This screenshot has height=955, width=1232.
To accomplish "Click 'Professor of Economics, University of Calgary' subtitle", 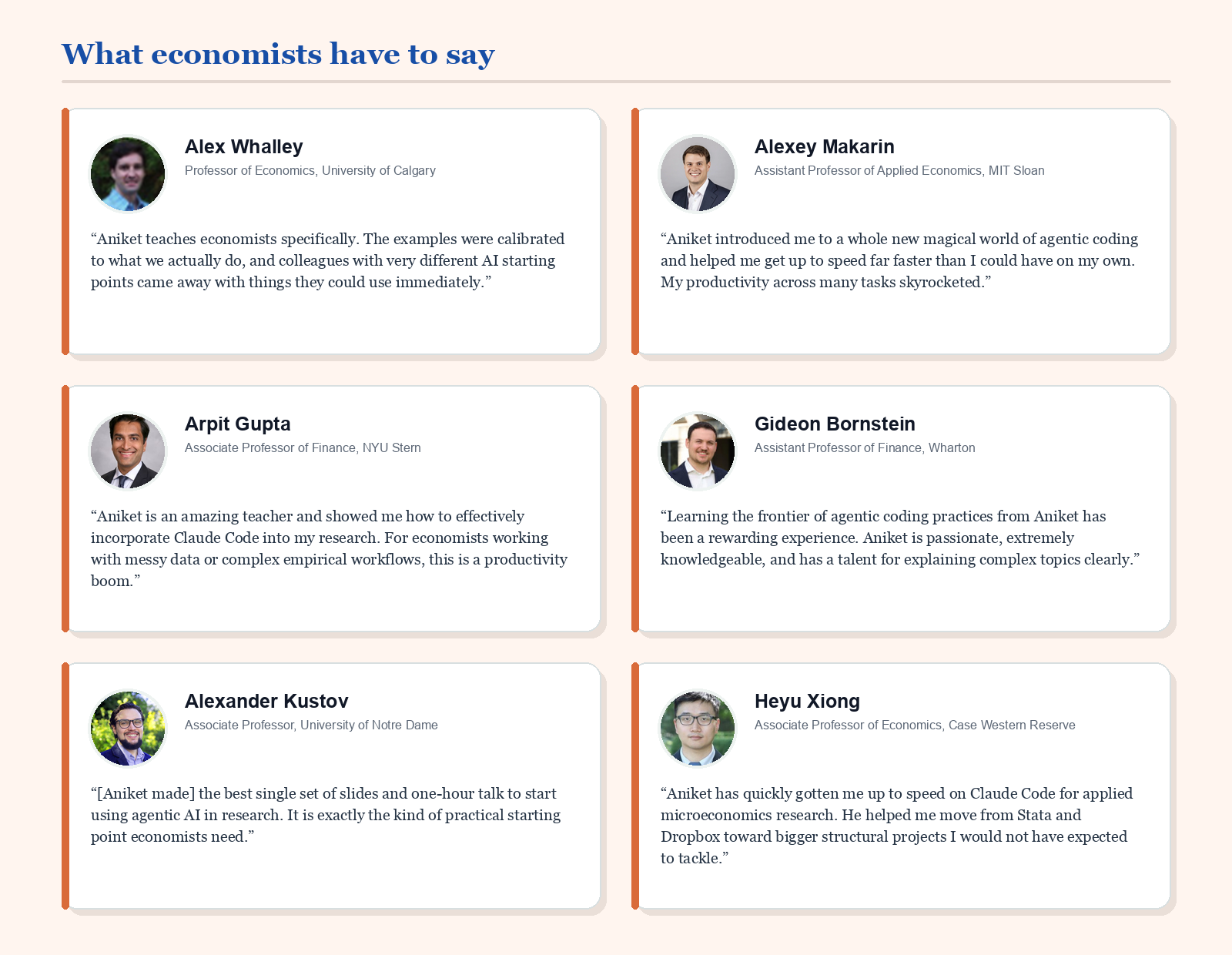I will (310, 170).
